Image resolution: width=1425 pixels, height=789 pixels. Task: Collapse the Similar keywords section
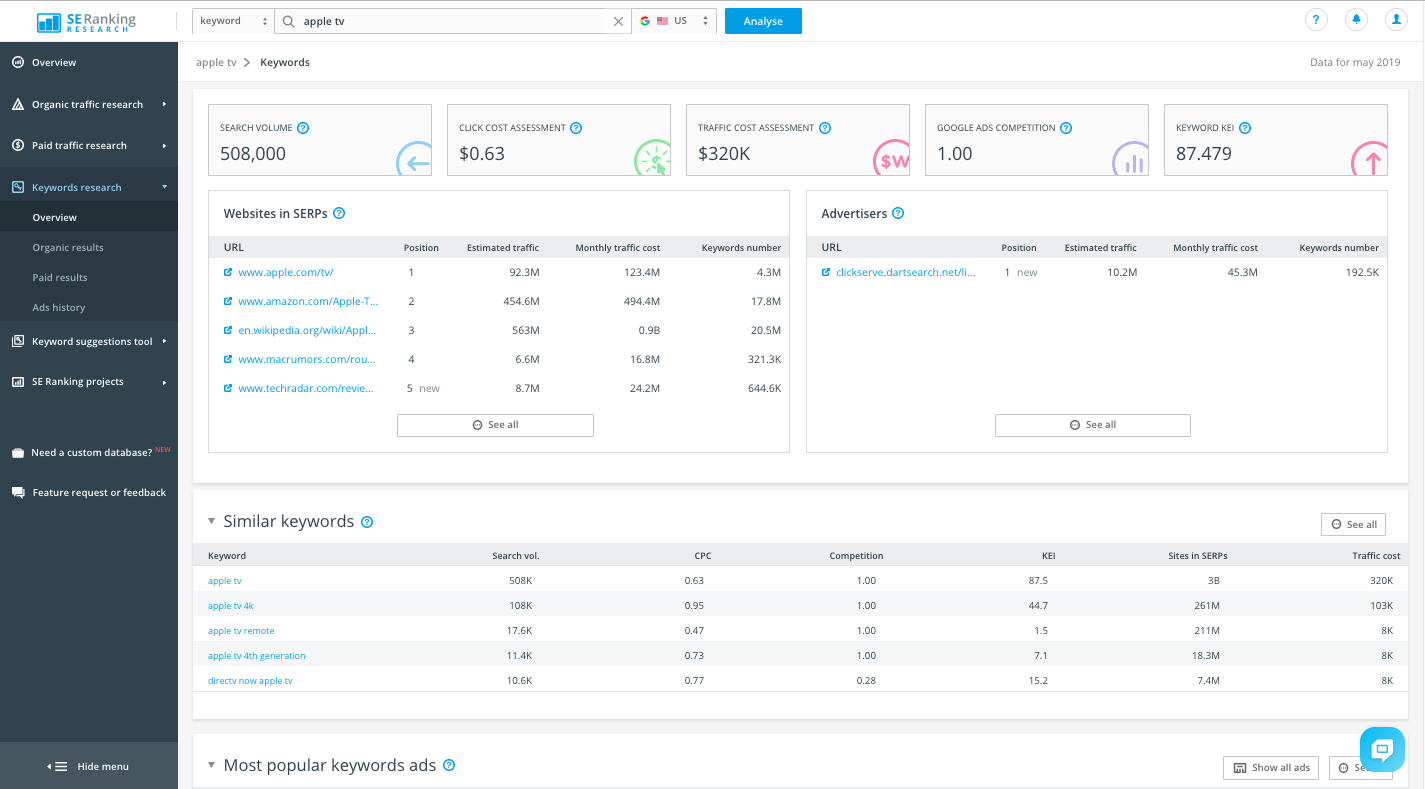(211, 521)
